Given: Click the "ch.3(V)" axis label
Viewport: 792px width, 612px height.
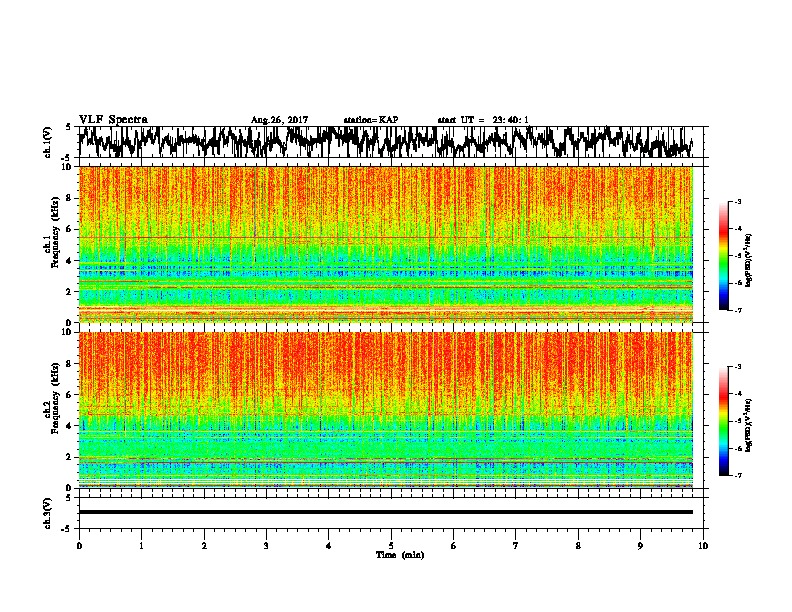Looking at the screenshot, I should pyautogui.click(x=48, y=513).
